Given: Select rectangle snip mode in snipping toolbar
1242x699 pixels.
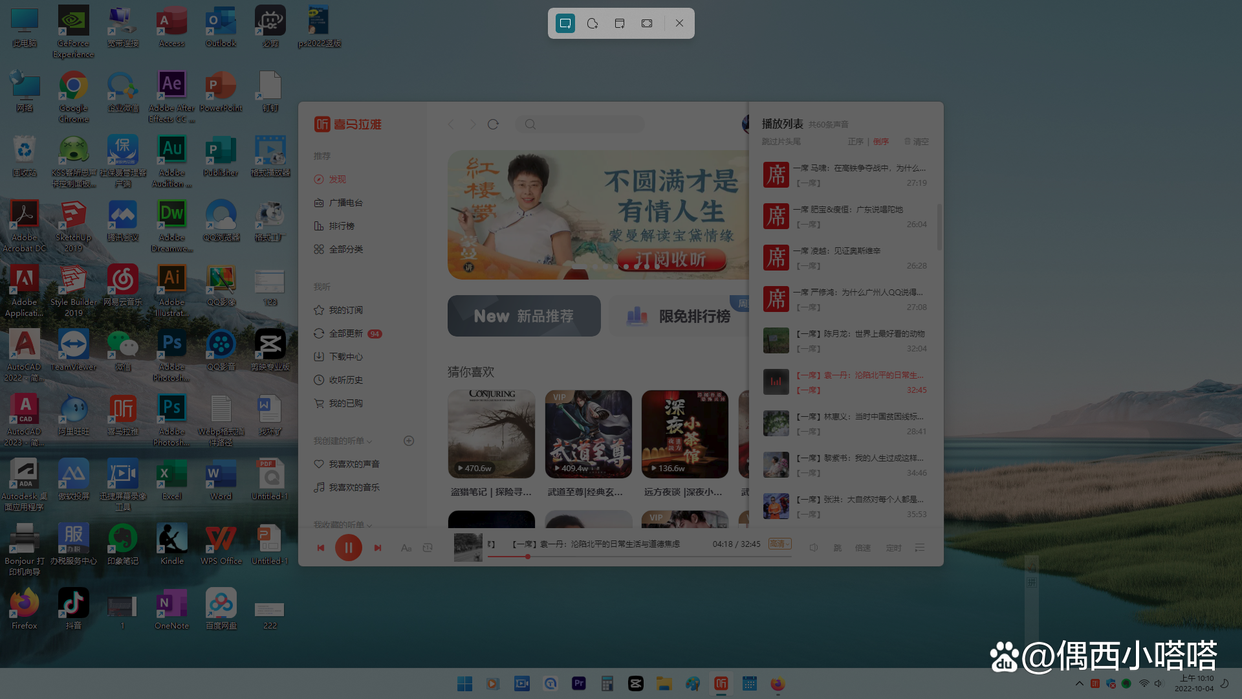Looking at the screenshot, I should coord(565,23).
